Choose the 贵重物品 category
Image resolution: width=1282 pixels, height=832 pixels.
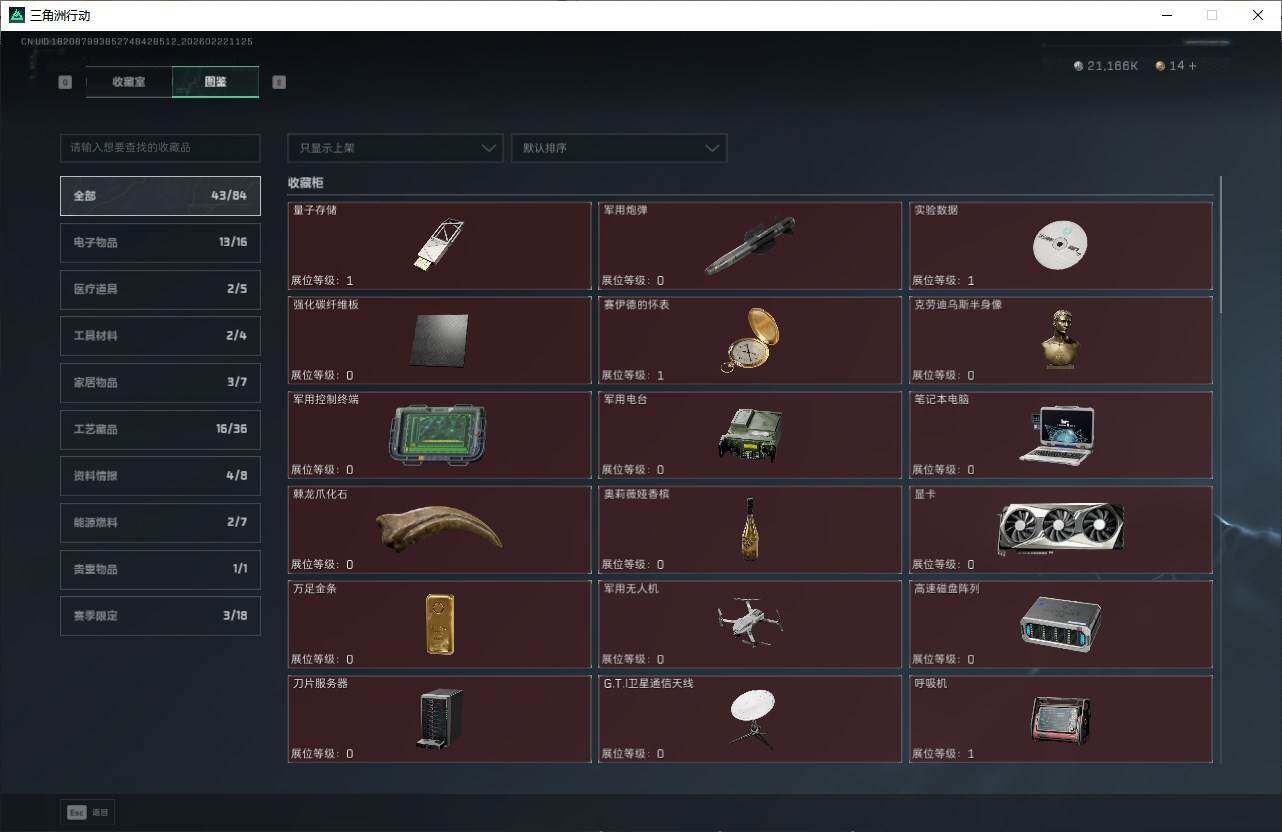[160, 569]
